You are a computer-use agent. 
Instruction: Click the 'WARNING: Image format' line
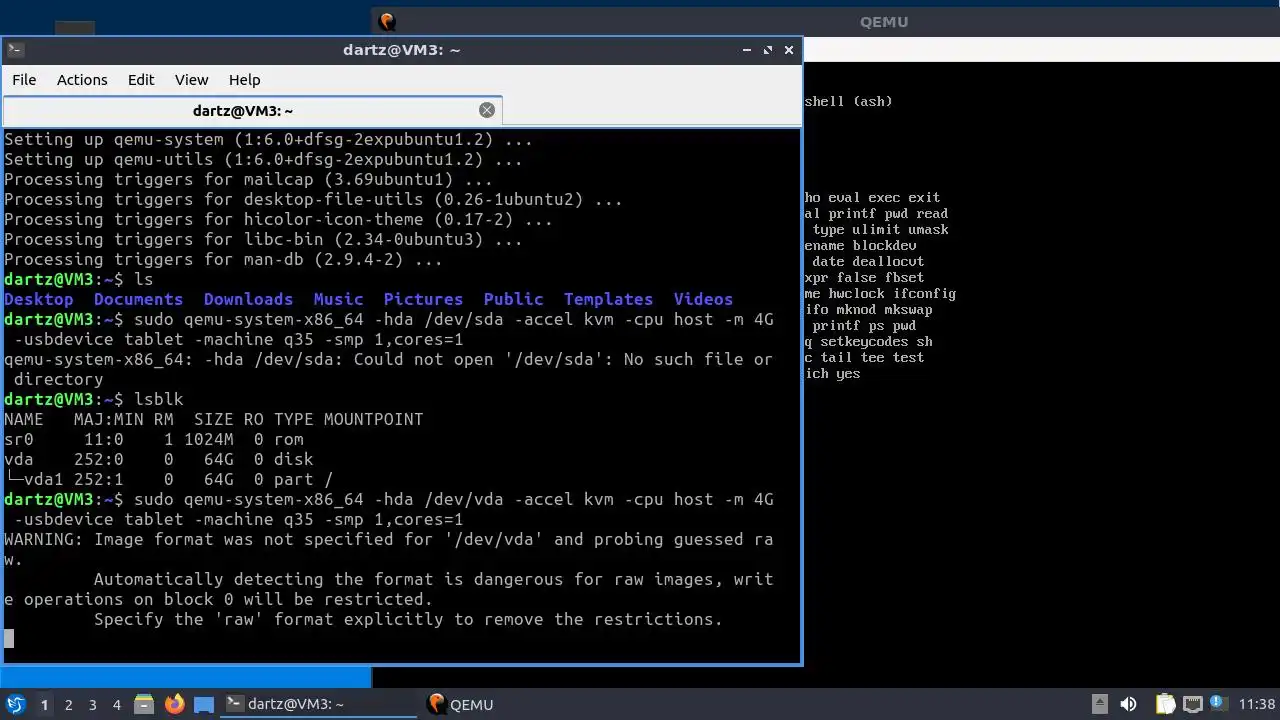pos(389,539)
